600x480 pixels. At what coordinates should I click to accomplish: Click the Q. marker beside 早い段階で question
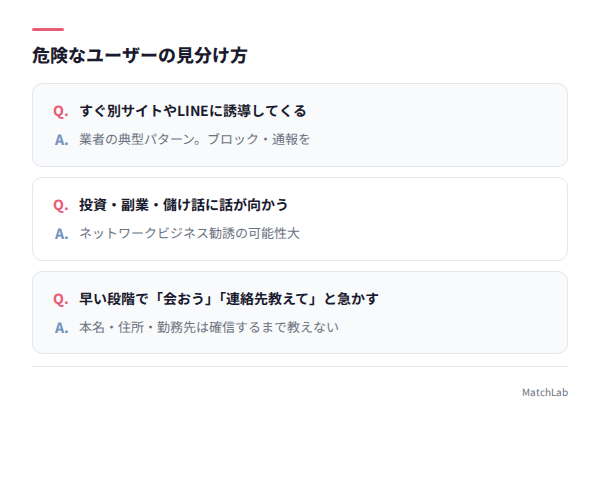tap(60, 299)
